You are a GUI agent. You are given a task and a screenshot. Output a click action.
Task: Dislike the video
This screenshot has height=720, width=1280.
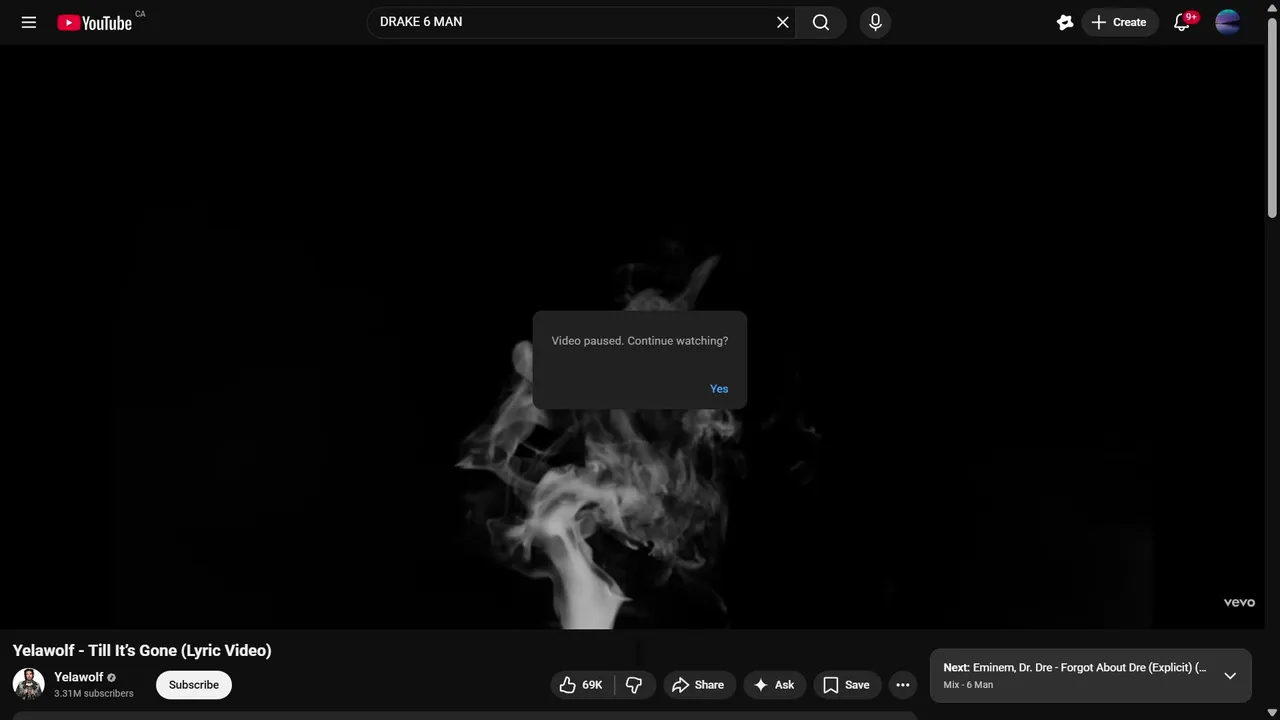pyautogui.click(x=634, y=685)
